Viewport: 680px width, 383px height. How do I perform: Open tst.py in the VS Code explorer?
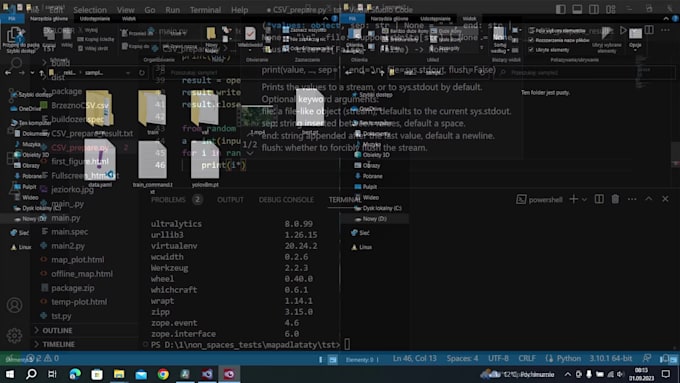61,316
